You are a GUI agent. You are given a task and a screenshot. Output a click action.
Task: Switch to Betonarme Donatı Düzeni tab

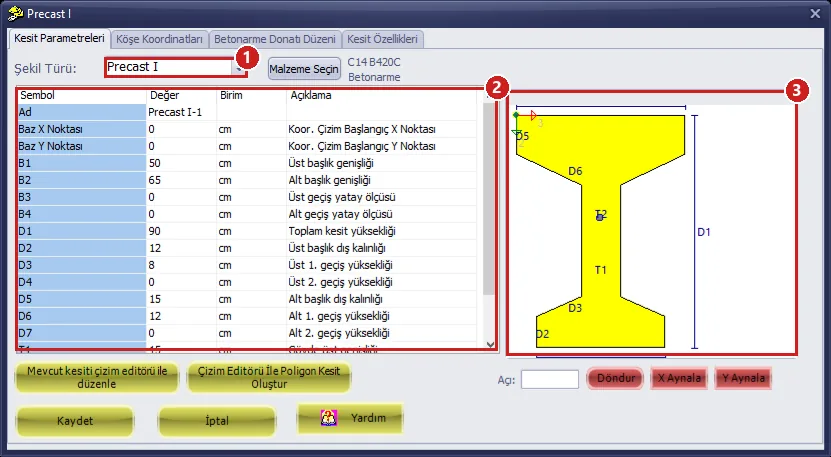(275, 39)
